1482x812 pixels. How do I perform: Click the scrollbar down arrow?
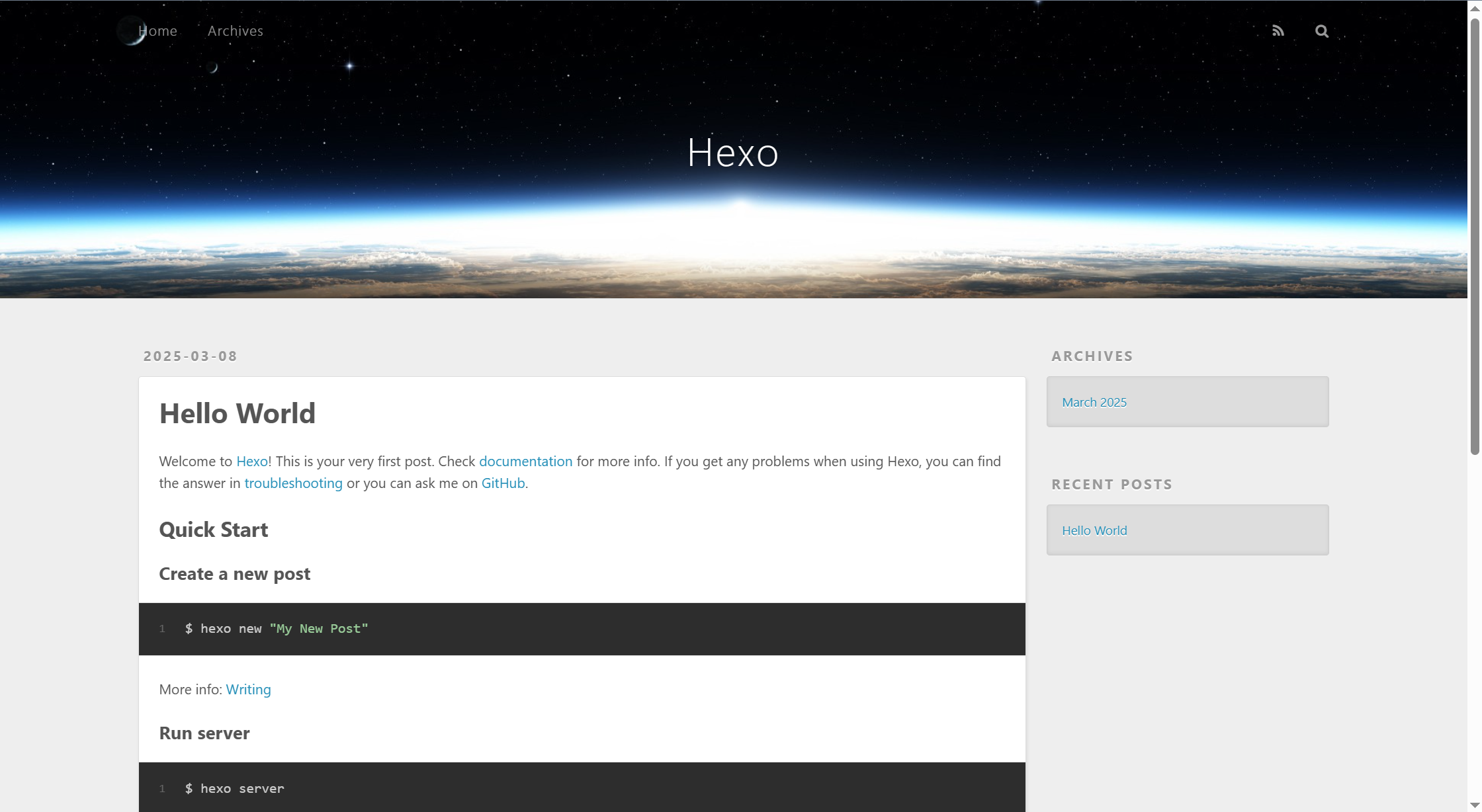(1475, 805)
